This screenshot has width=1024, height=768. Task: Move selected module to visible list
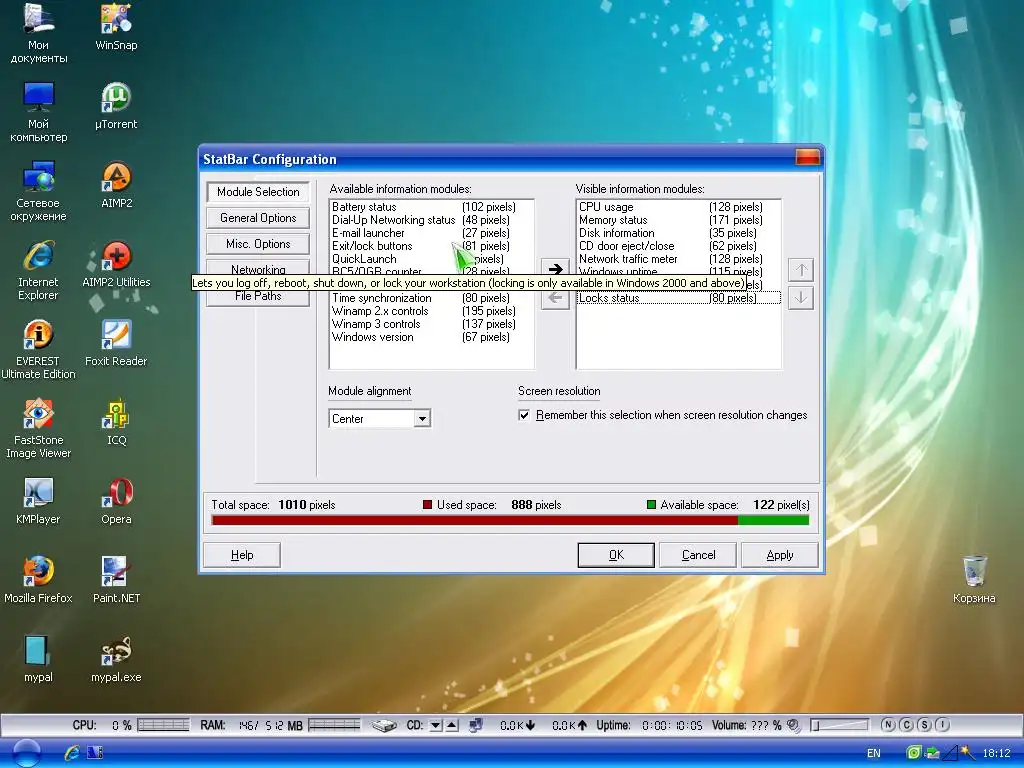(x=555, y=269)
